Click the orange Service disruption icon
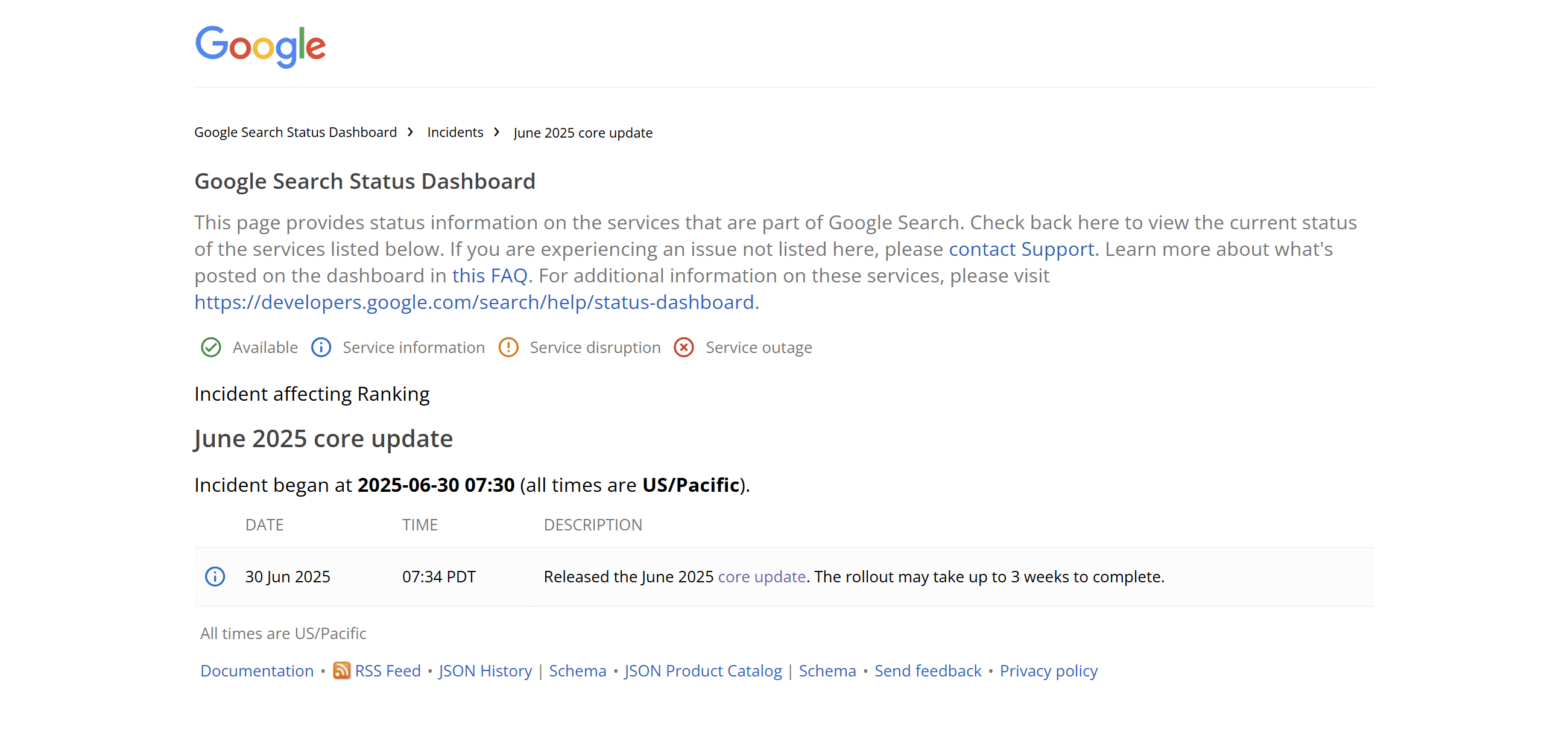Image resolution: width=1568 pixels, height=732 pixels. 508,347
